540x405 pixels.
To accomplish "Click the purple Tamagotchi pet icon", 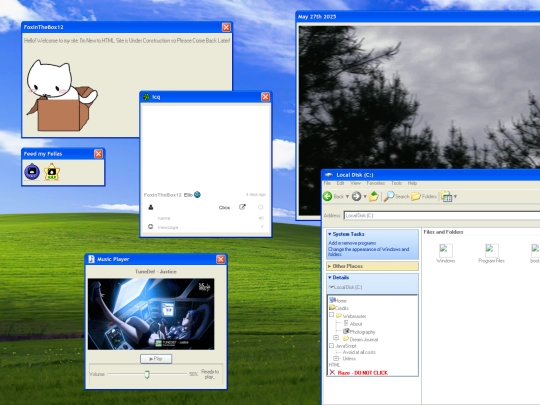I will coord(32,172).
